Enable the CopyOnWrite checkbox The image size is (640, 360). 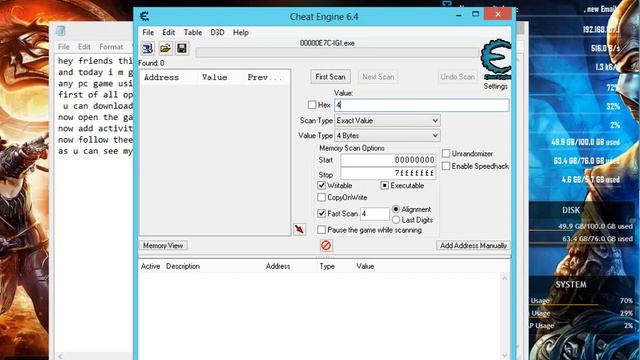coord(322,198)
